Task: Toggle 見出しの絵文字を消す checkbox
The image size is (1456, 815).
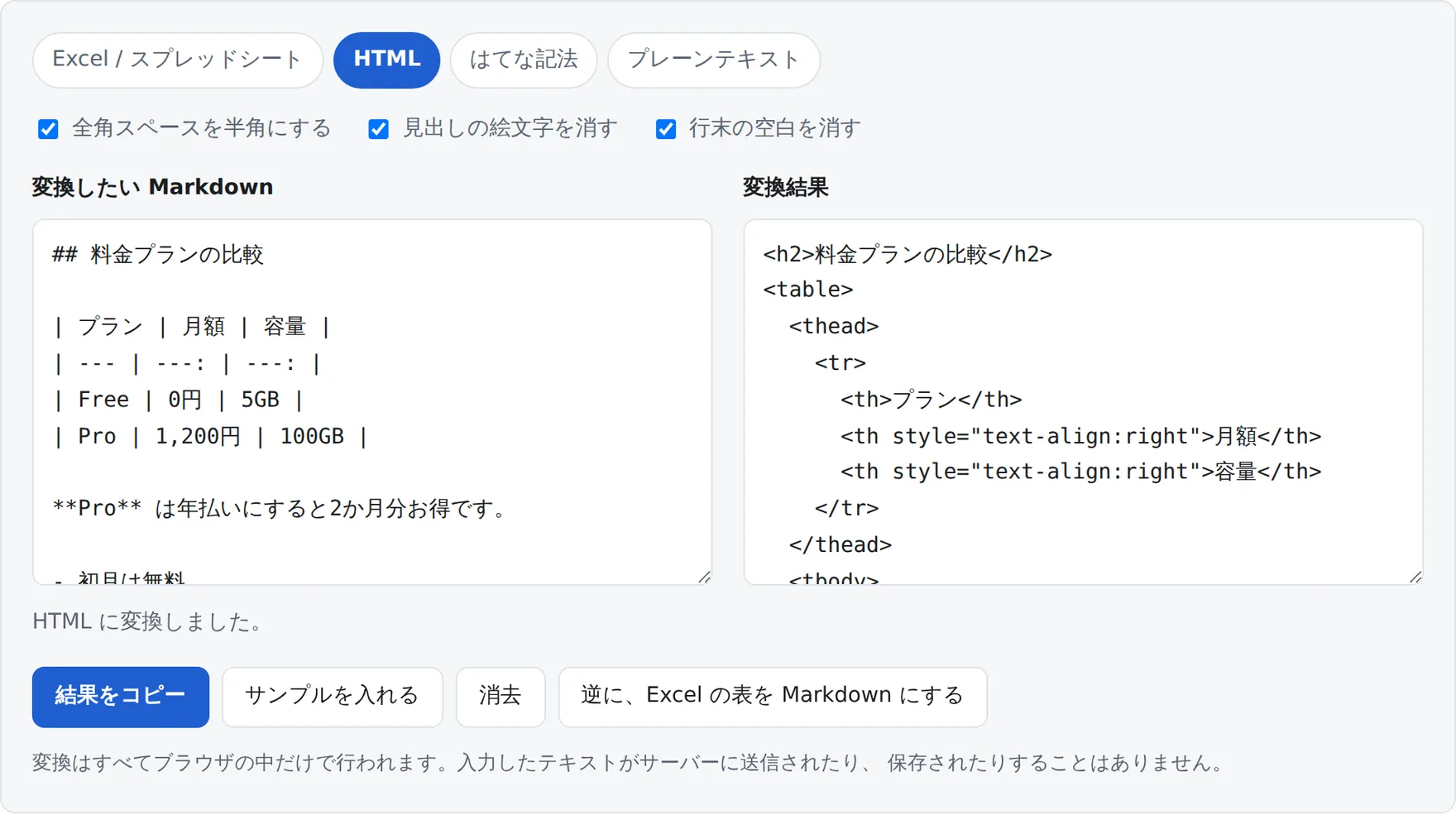Action: click(x=378, y=129)
